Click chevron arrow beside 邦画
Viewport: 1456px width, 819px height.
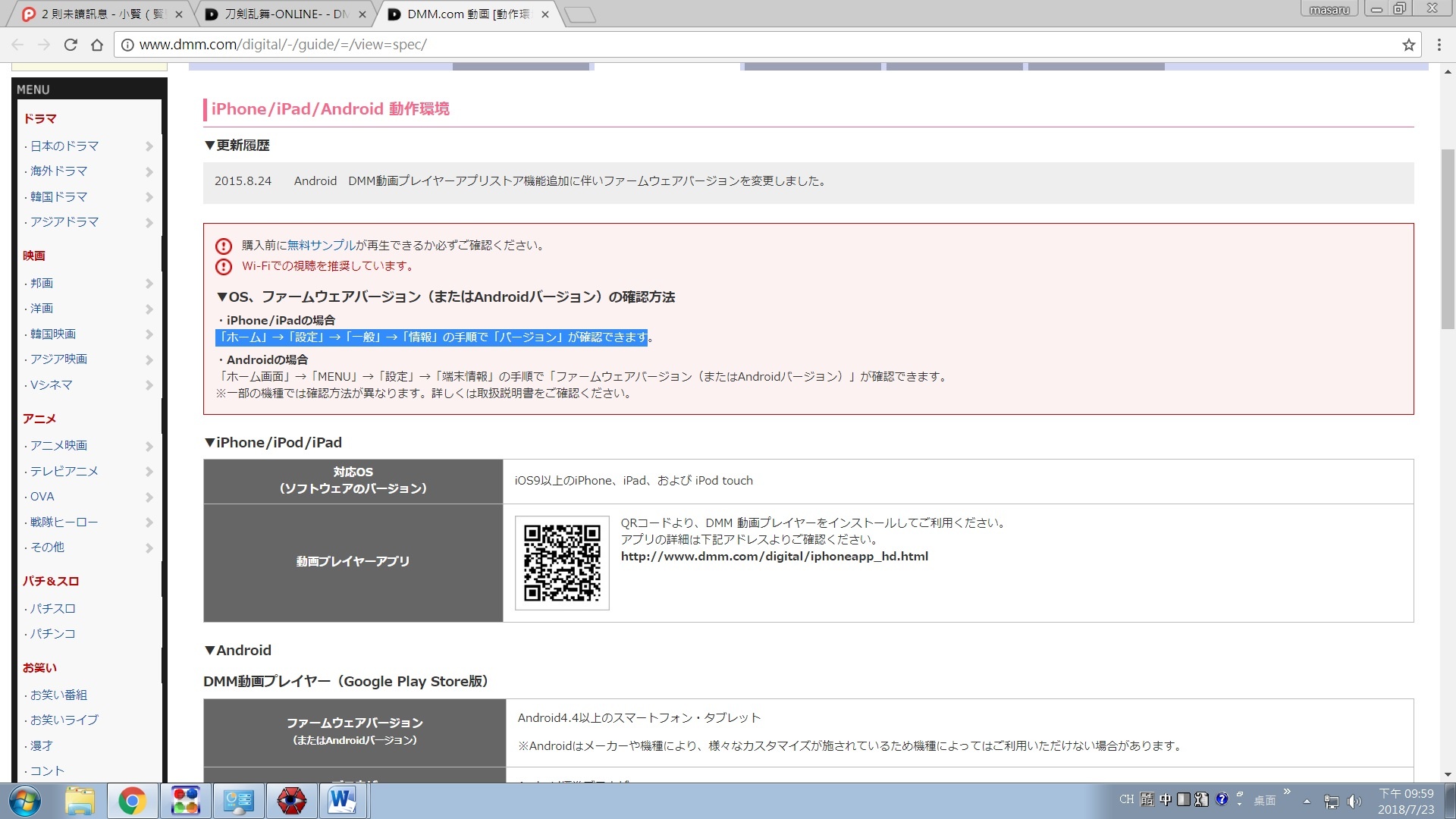[149, 284]
